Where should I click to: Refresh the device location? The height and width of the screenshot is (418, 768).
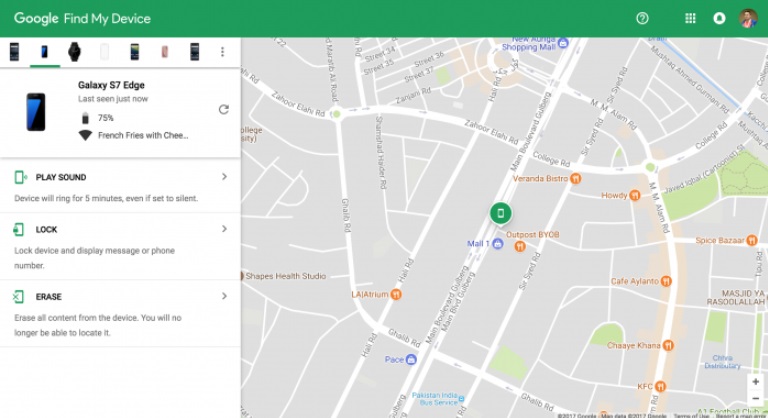pyautogui.click(x=224, y=109)
